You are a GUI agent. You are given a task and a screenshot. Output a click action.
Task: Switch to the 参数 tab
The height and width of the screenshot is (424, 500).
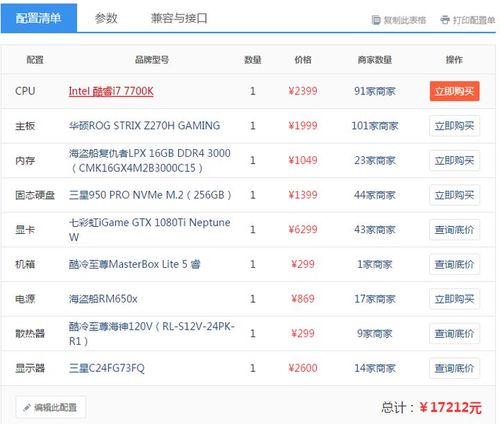coord(106,18)
